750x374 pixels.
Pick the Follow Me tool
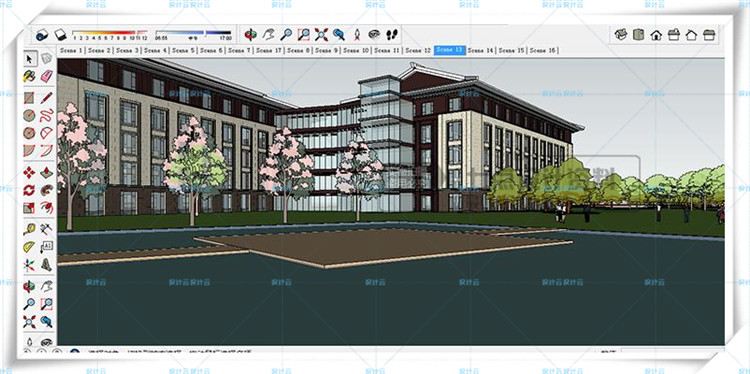click(46, 190)
